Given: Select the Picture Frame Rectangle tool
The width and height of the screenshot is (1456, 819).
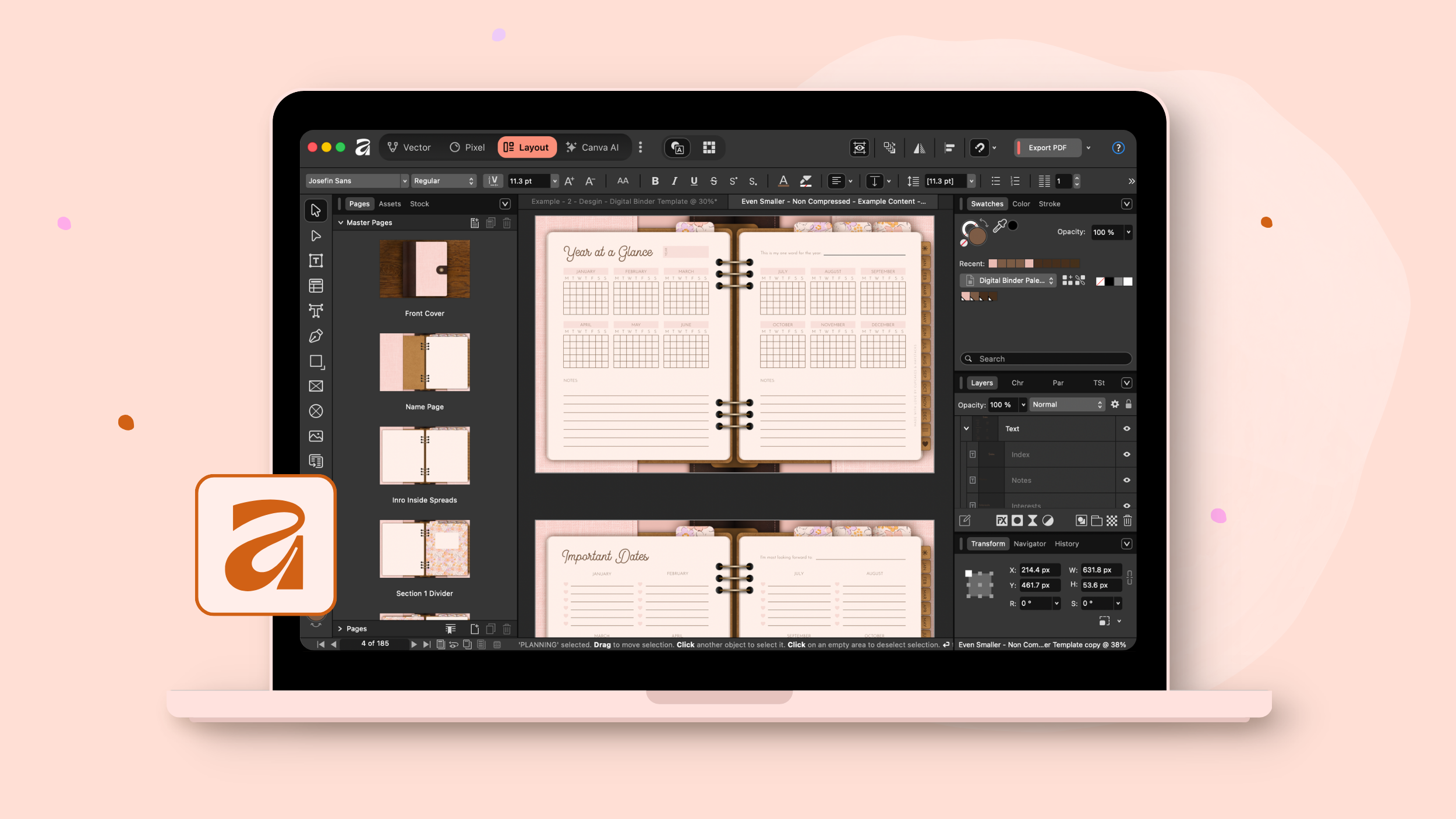Looking at the screenshot, I should pyautogui.click(x=316, y=386).
